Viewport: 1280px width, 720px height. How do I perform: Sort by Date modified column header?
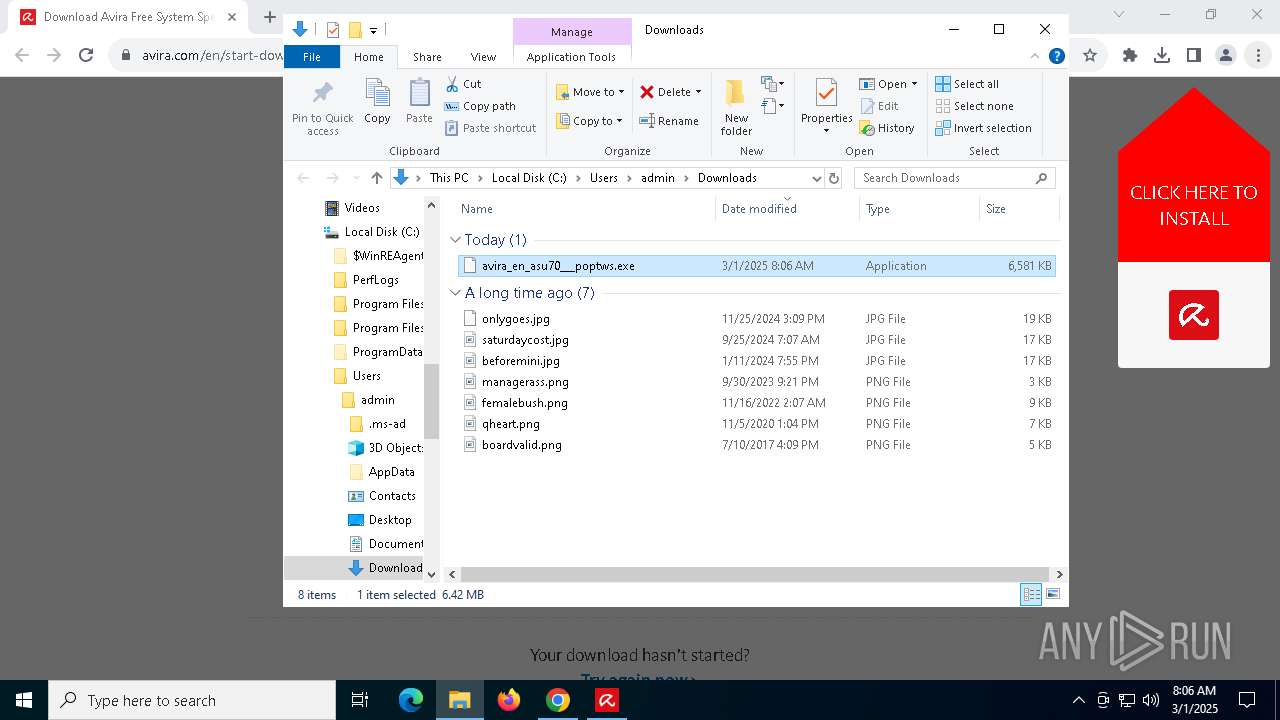759,209
